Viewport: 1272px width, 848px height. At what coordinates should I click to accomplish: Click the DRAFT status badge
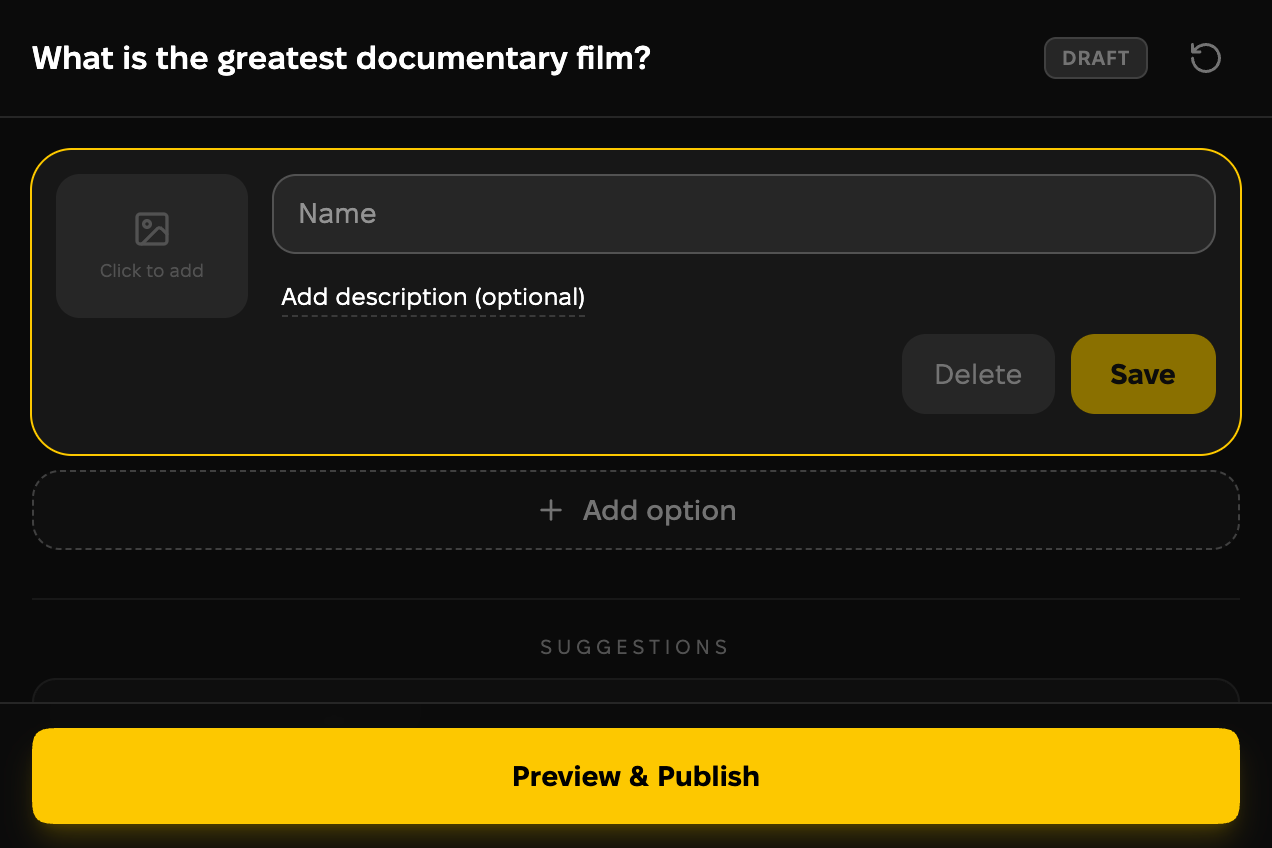(x=1096, y=58)
